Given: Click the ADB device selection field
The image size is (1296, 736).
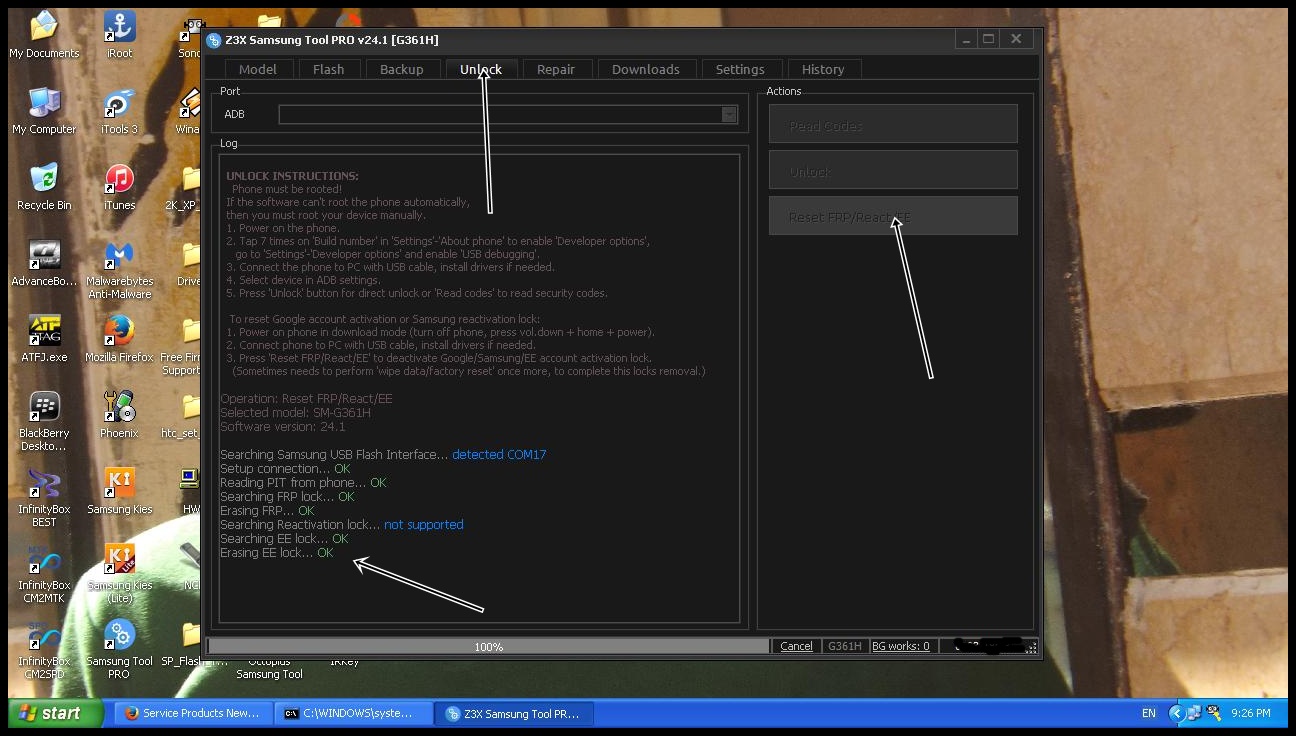Looking at the screenshot, I should (x=508, y=115).
